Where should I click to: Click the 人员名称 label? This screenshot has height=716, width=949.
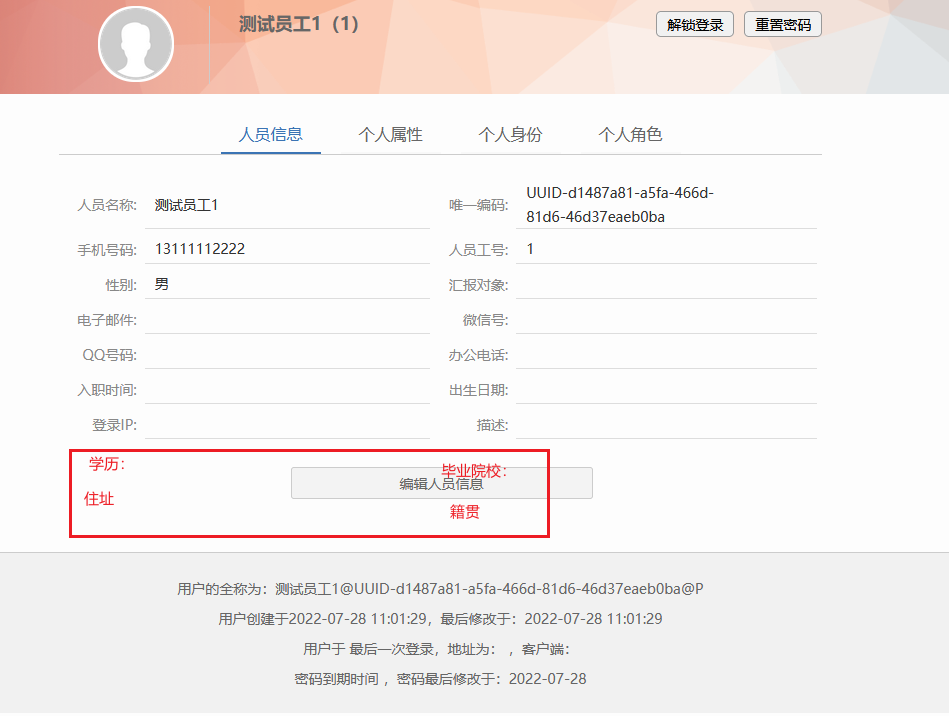107,205
